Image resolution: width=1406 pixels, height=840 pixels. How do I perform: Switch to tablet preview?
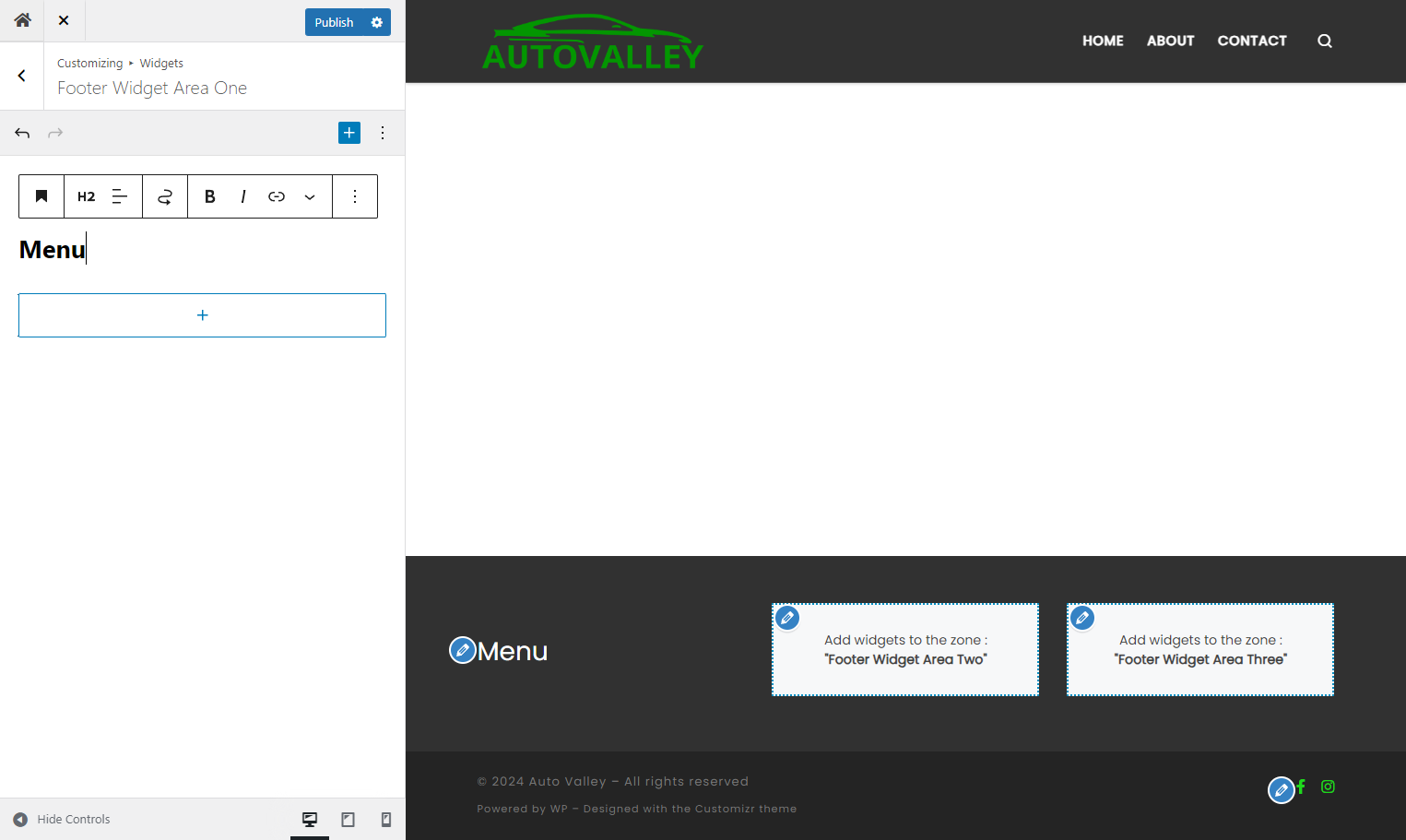tap(348, 819)
